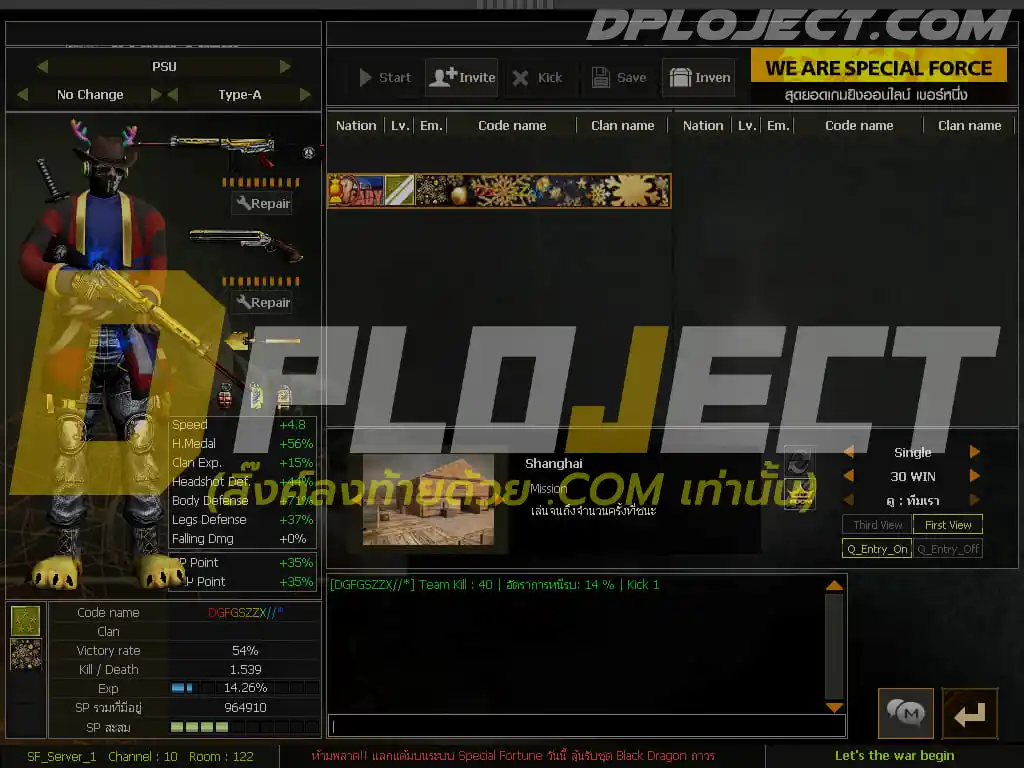
Task: Decrease 30 WIN goal with left arrow
Action: [849, 475]
